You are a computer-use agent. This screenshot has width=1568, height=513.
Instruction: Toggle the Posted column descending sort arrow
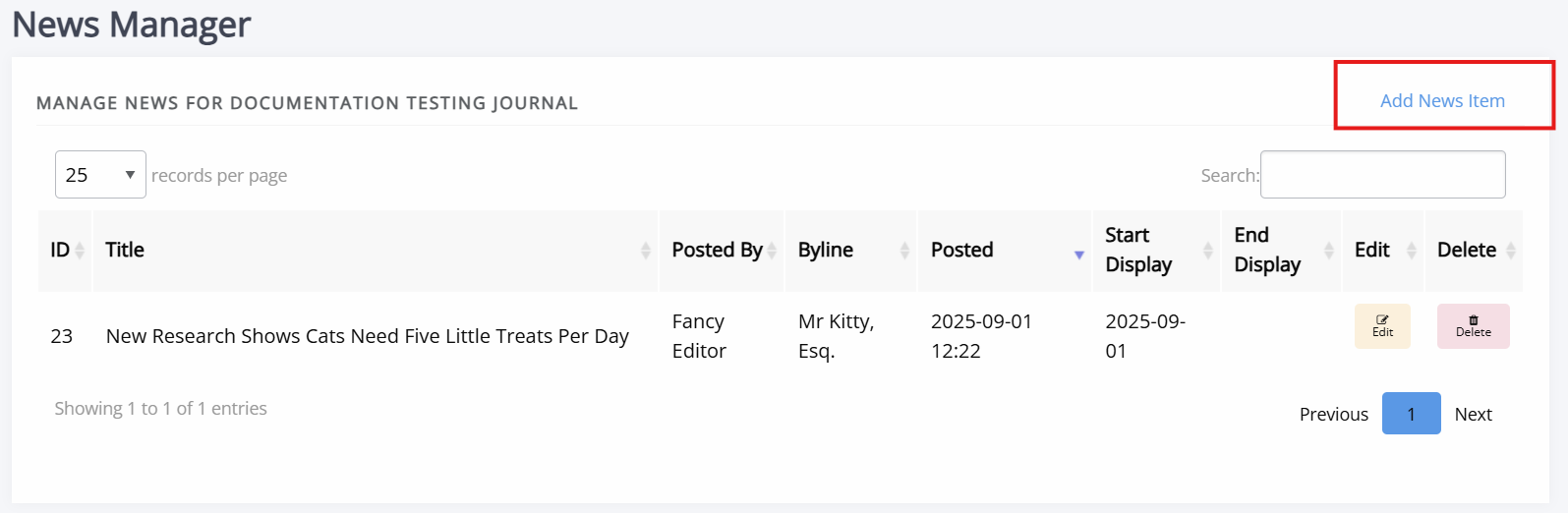tap(1078, 255)
